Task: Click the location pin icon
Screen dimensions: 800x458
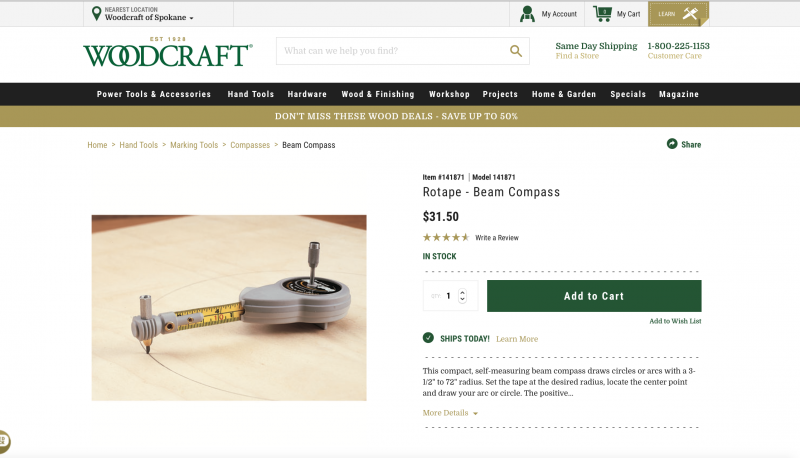Action: (96, 13)
